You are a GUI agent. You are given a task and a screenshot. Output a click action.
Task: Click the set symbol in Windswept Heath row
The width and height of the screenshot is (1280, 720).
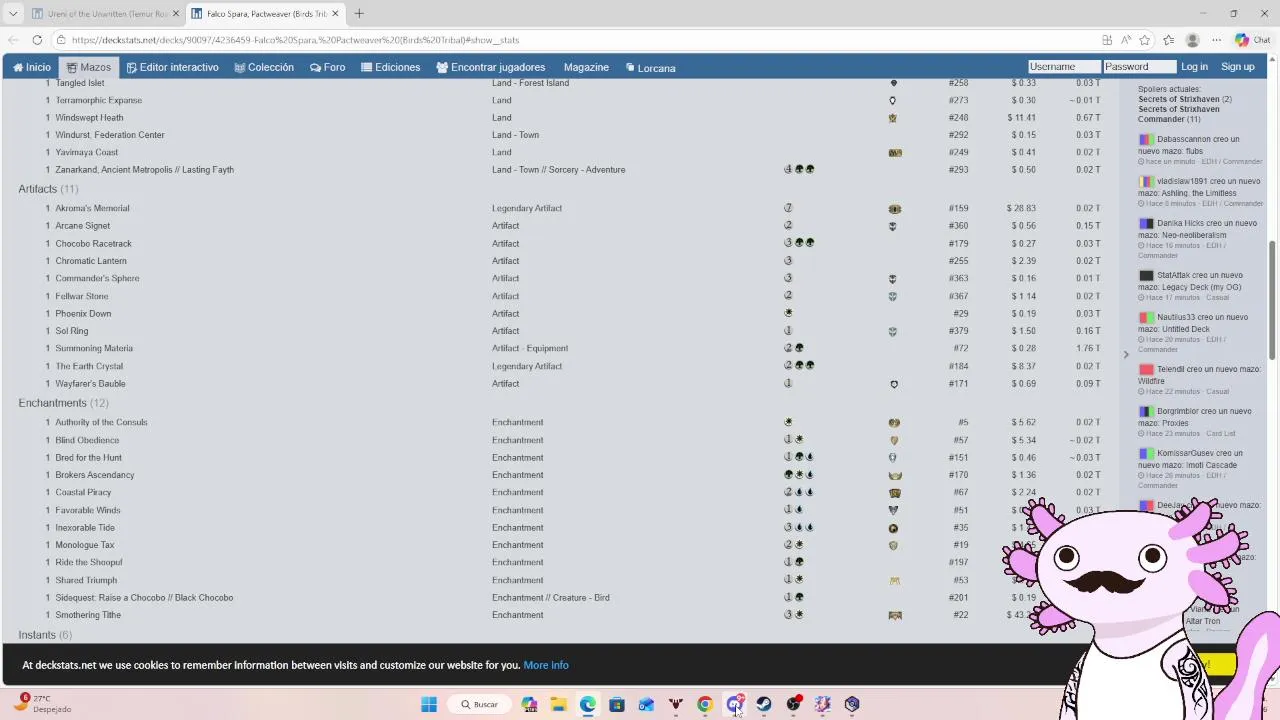point(893,118)
